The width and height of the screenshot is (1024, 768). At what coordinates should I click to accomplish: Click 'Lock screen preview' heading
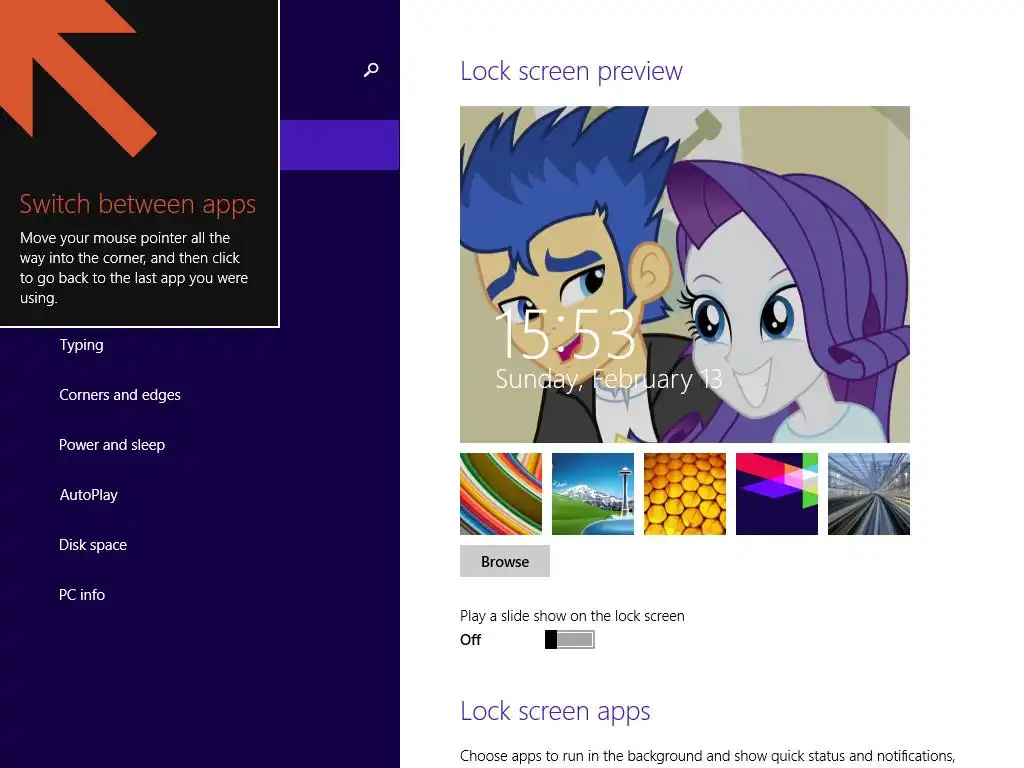pos(571,71)
